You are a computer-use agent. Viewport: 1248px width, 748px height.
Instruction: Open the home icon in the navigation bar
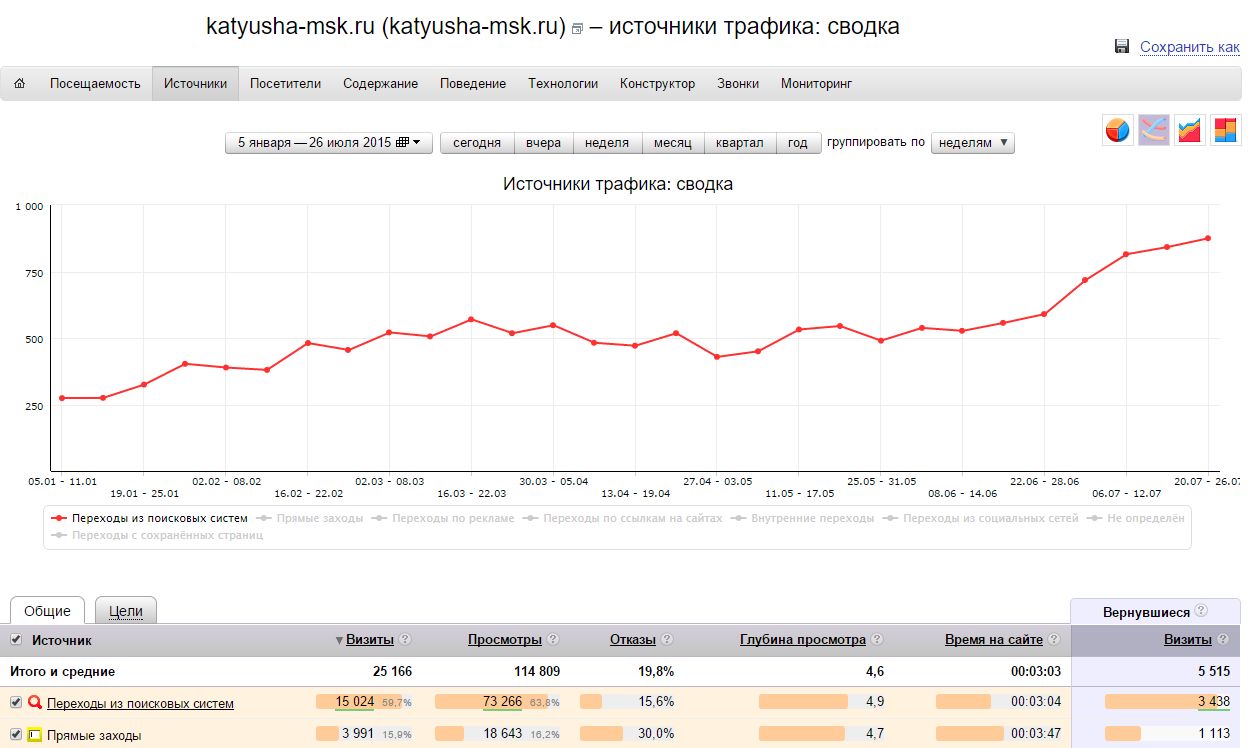point(17,83)
